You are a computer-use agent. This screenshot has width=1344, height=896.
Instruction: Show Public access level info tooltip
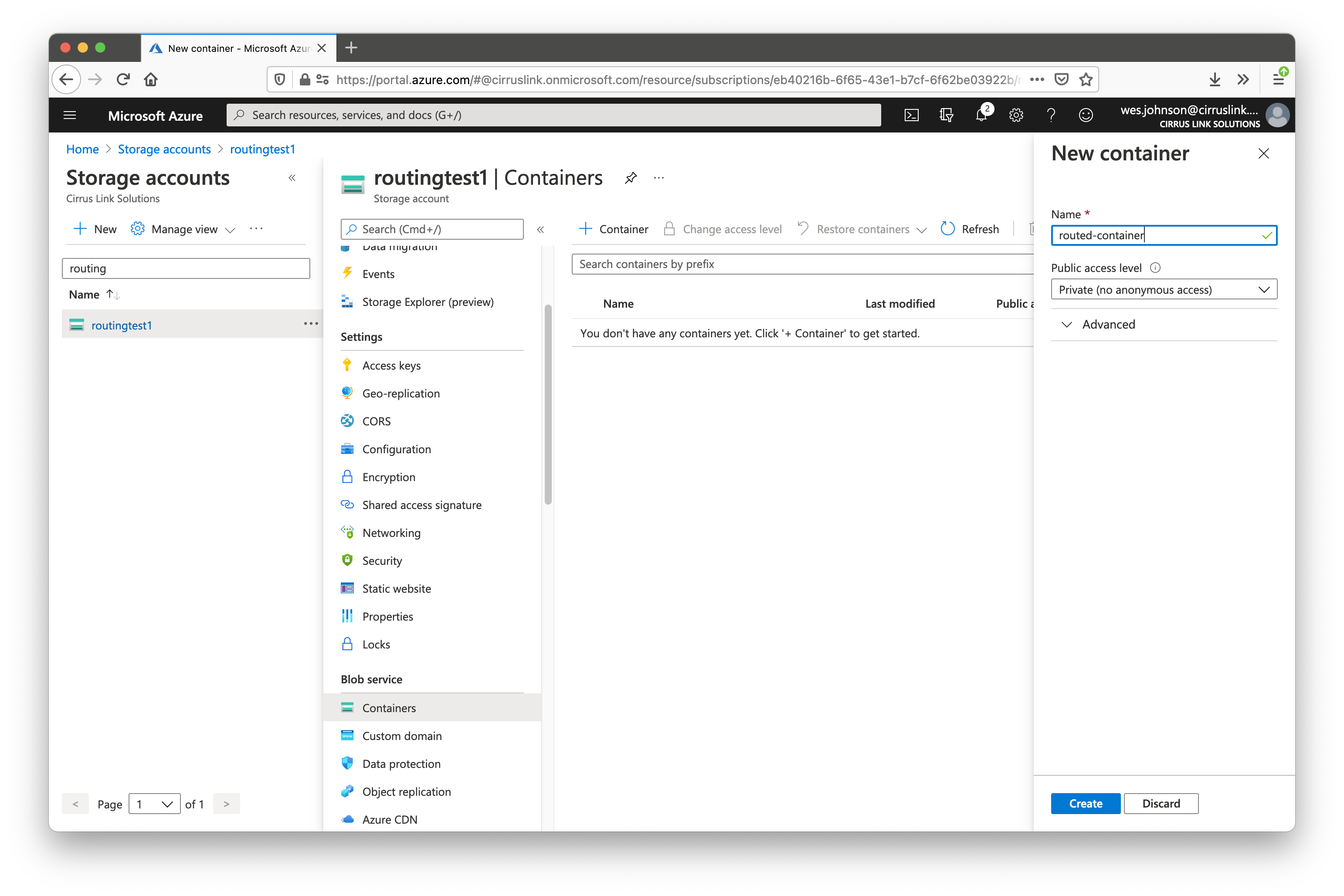tap(1155, 268)
